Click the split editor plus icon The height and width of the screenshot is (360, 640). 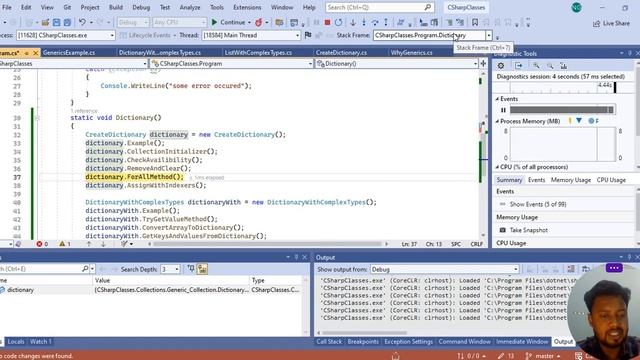click(483, 63)
